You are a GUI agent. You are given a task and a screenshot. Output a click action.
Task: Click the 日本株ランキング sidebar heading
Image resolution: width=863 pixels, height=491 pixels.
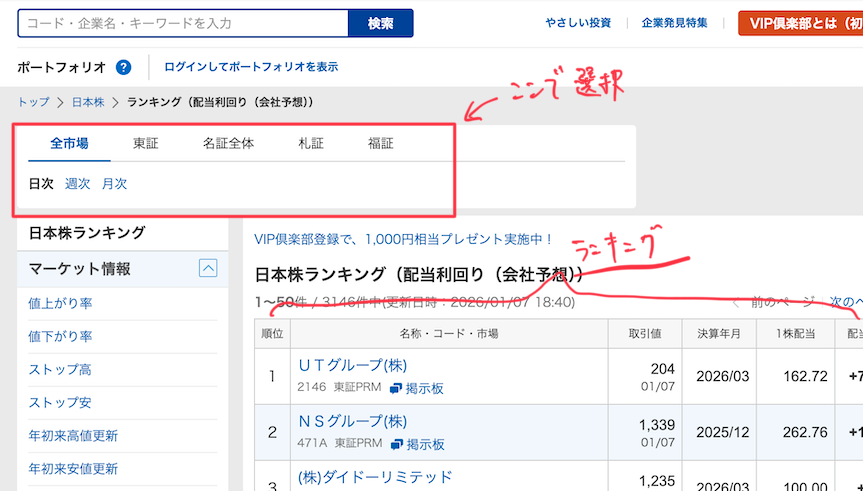tap(87, 232)
